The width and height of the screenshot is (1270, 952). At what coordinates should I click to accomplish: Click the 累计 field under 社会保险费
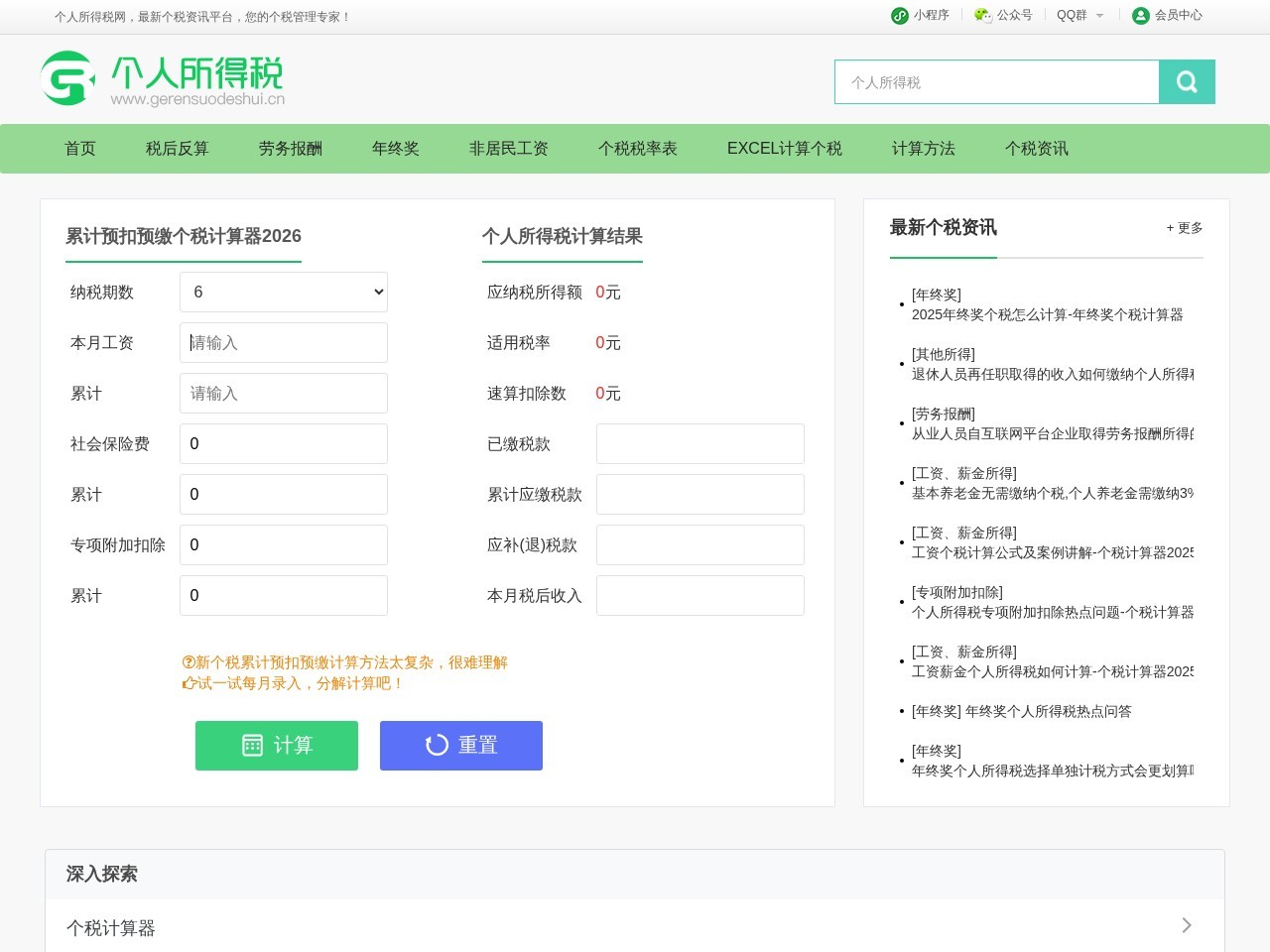coord(284,494)
